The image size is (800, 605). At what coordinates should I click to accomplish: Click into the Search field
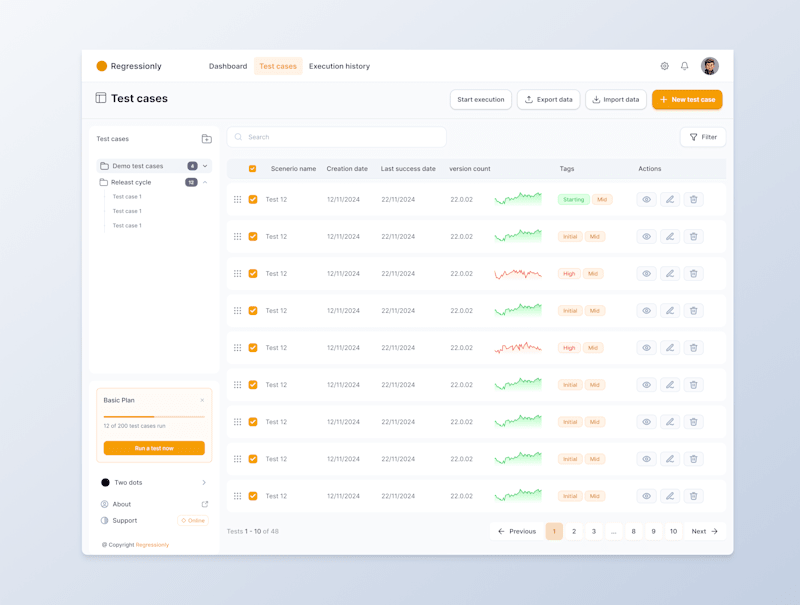[337, 137]
